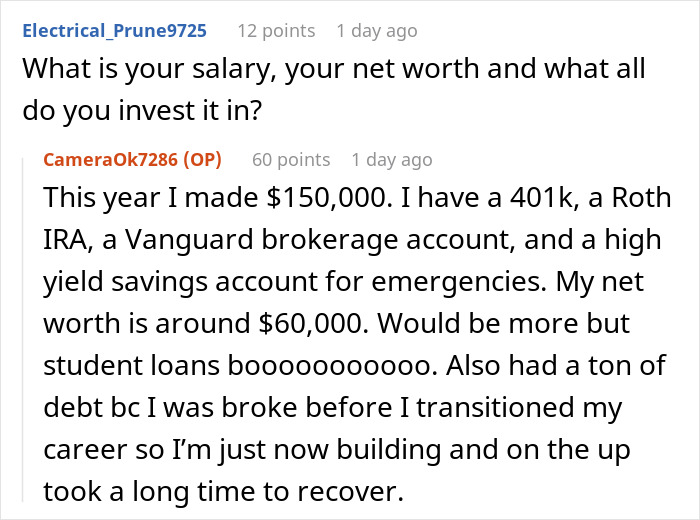Viewport: 700px width, 520px height.
Task: Click the (OP) label
Action: tap(203, 160)
